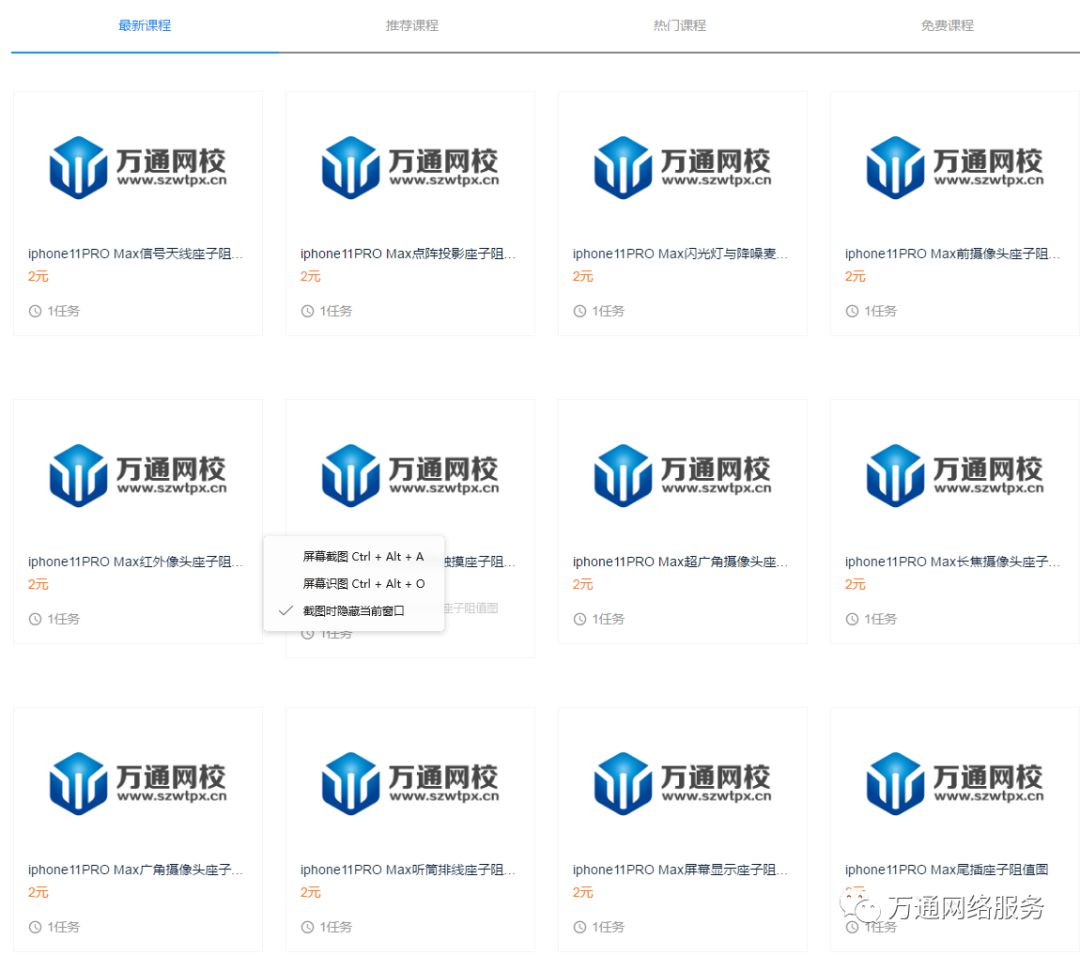Viewport: 1080px width, 955px height.
Task: Click clock icon in 广角摄像头座子 card
Action: 35,927
